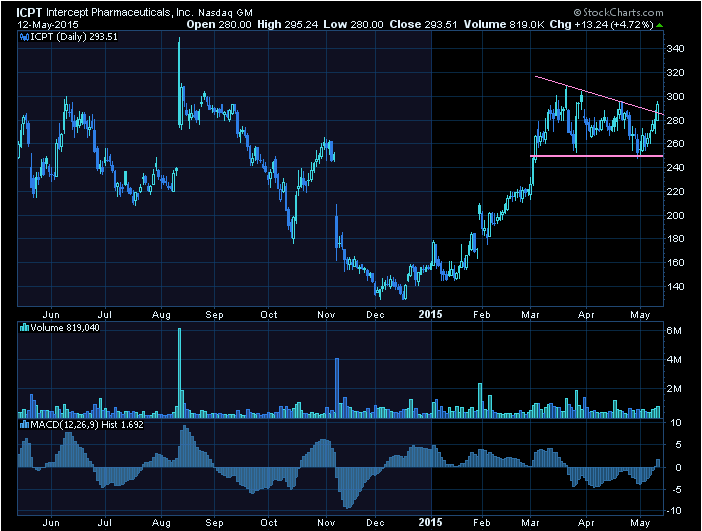Click the 240 price axis label
The width and height of the screenshot is (702, 531).
tap(676, 167)
